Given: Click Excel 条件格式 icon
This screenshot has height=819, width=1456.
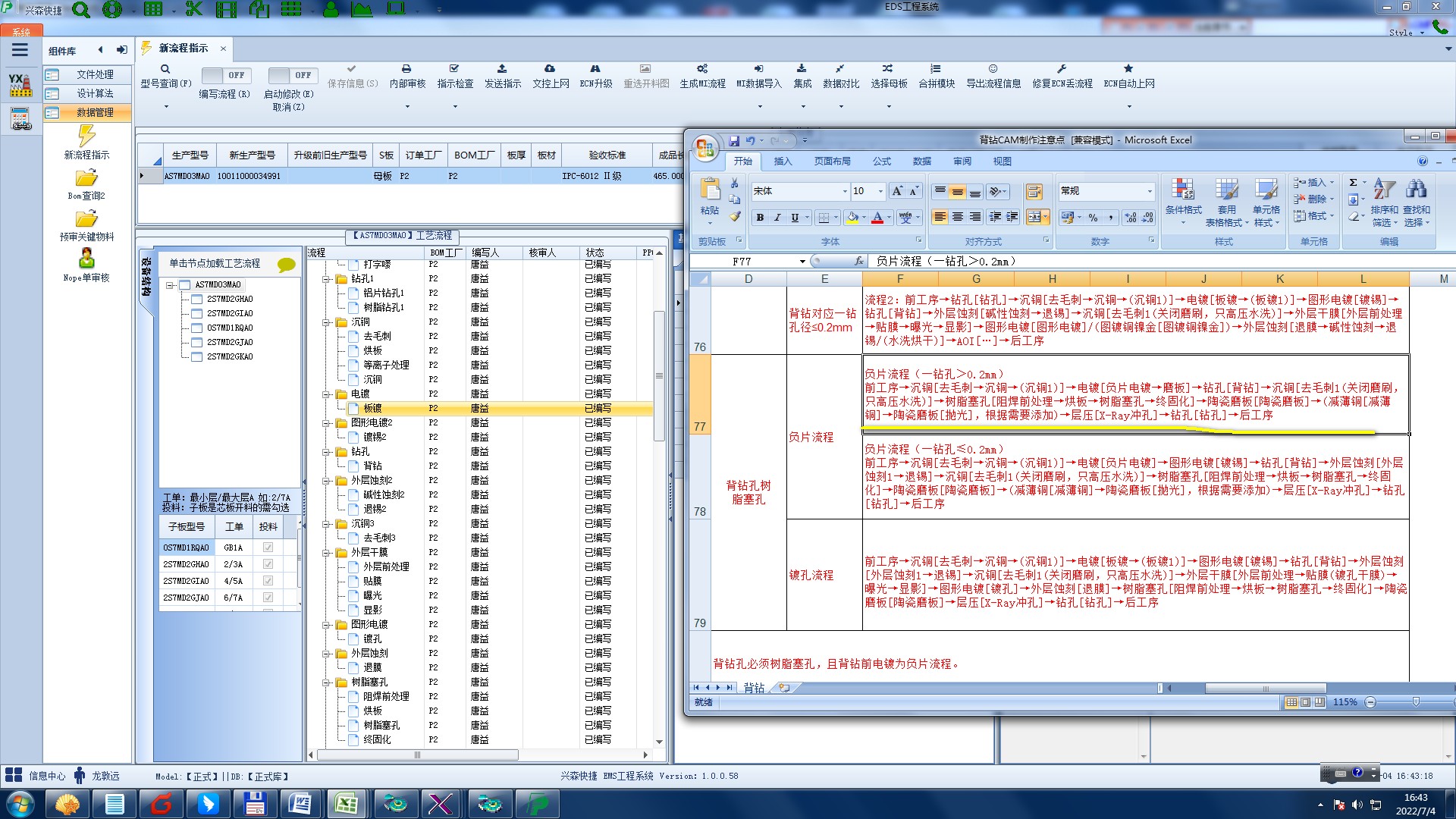Looking at the screenshot, I should (1182, 190).
